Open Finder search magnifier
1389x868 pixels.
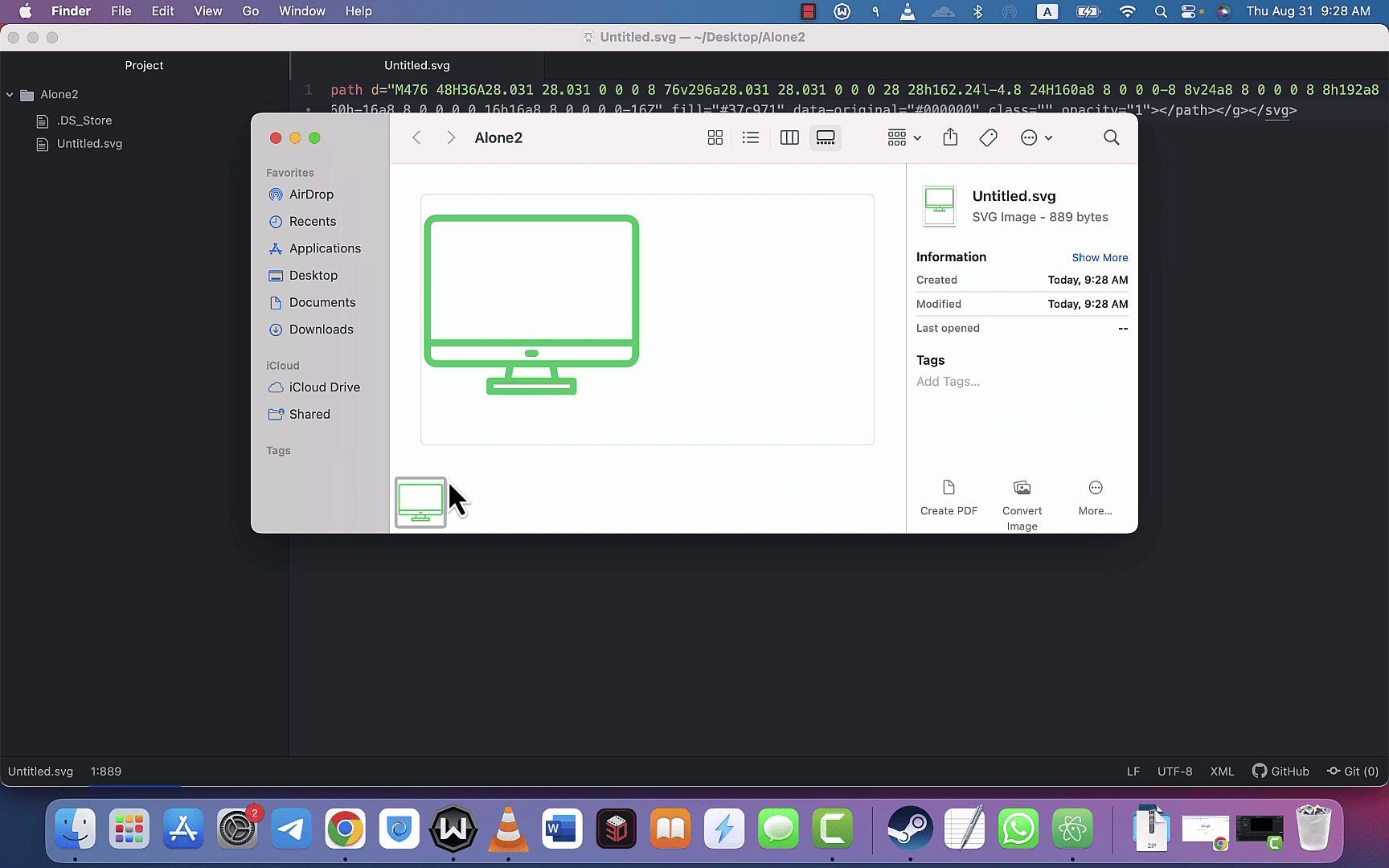pyautogui.click(x=1112, y=138)
